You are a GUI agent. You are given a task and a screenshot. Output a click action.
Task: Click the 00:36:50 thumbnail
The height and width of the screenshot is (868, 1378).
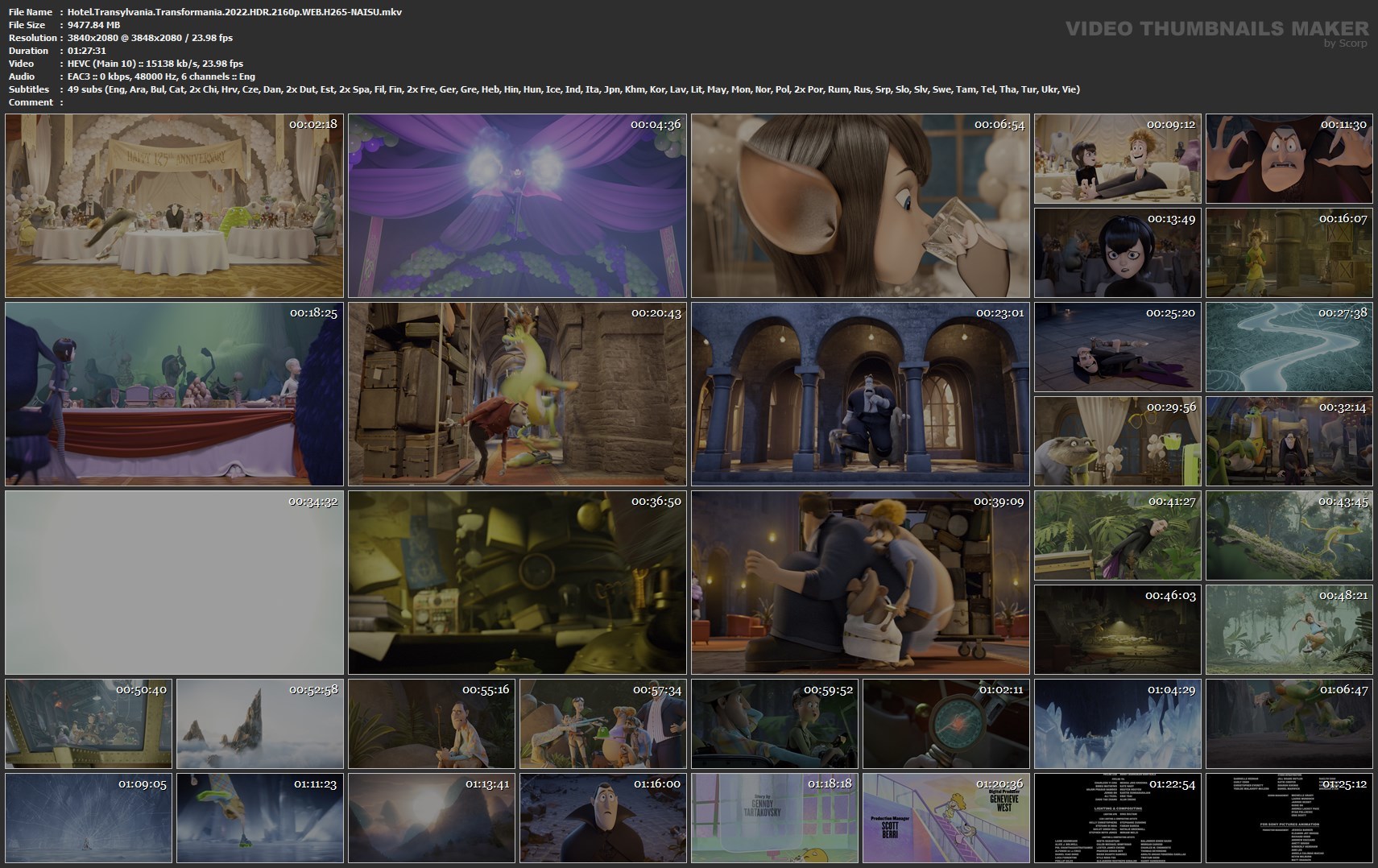coord(517,583)
